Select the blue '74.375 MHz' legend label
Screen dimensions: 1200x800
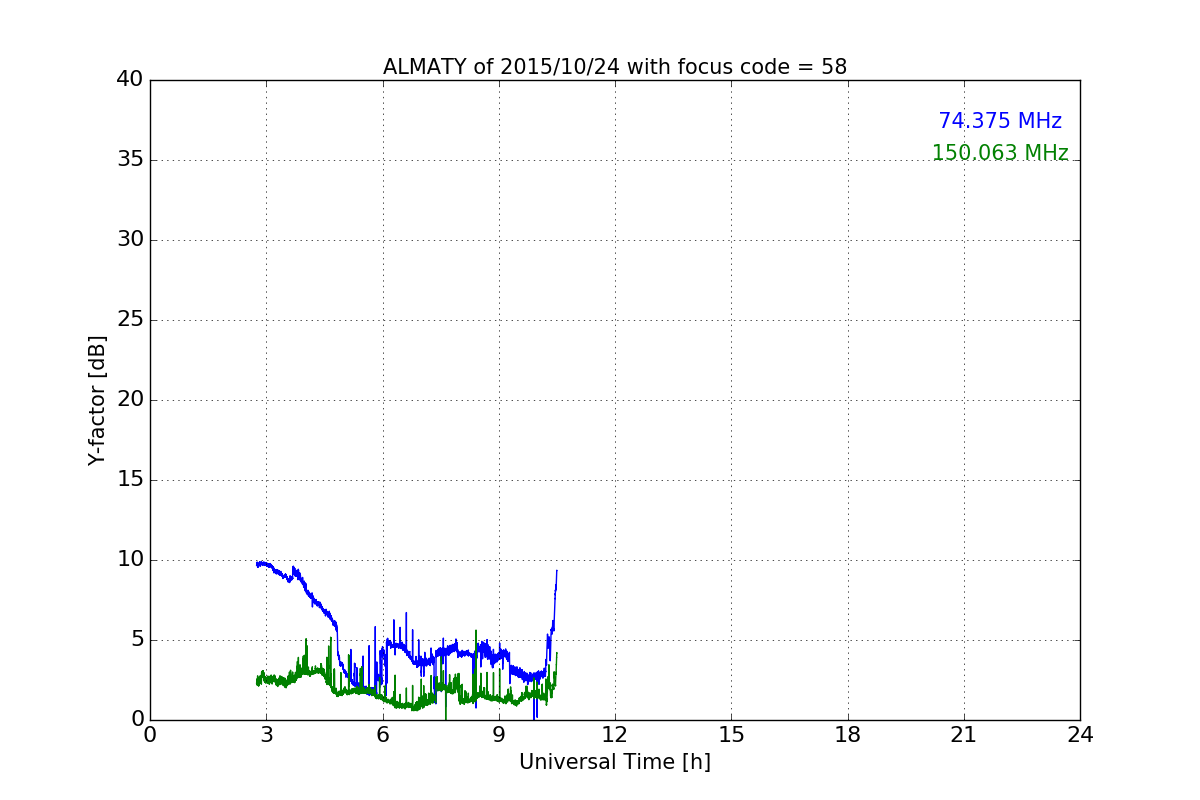(1000, 121)
